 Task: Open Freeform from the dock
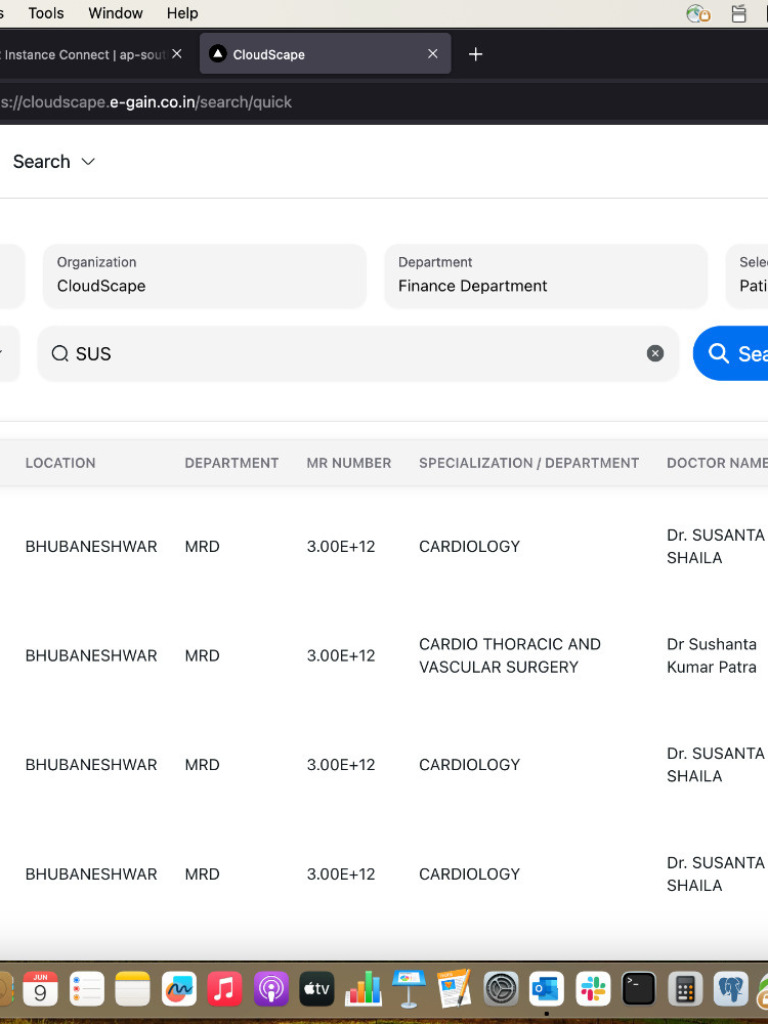tap(179, 989)
